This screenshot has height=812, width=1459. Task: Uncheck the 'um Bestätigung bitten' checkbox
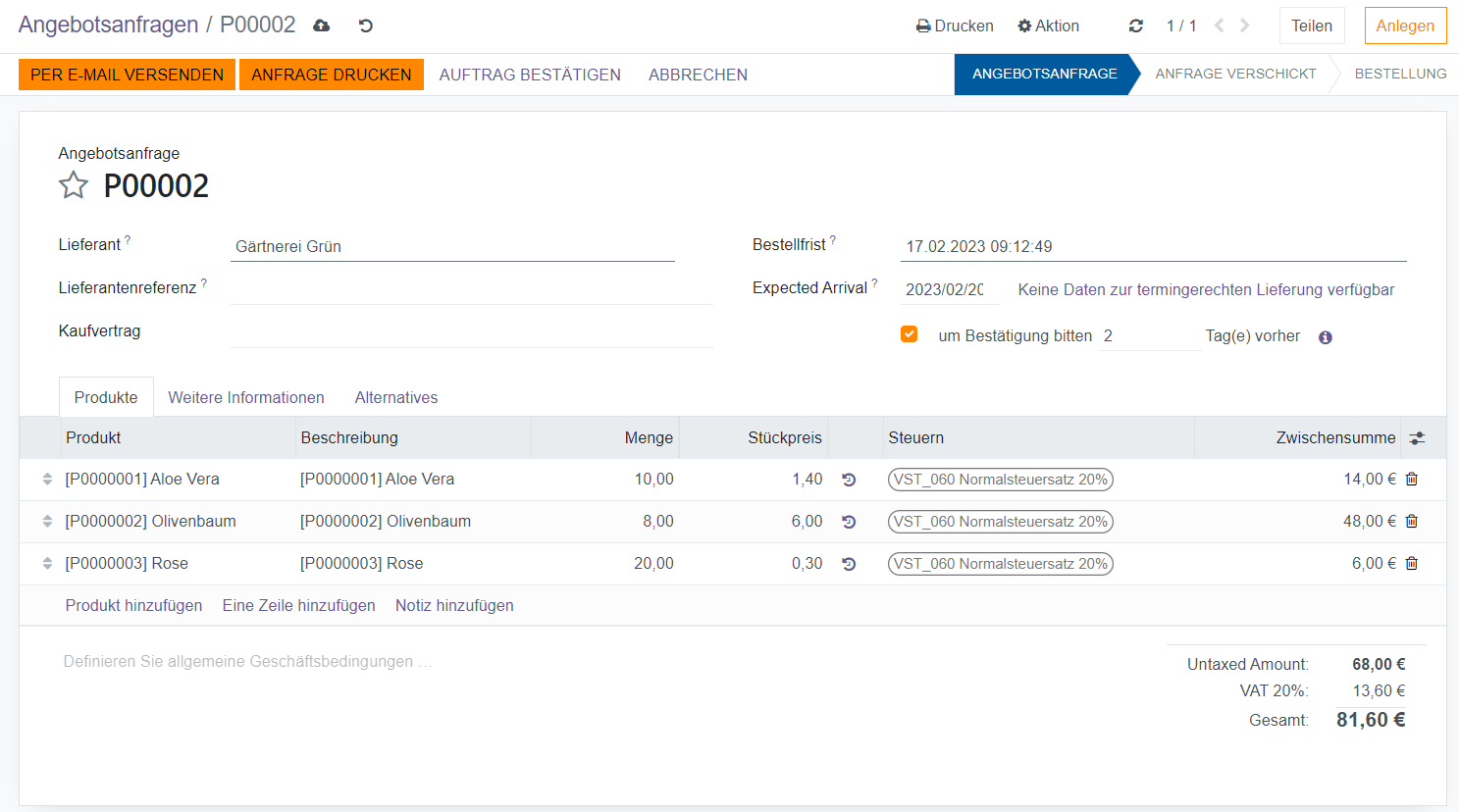click(909, 334)
